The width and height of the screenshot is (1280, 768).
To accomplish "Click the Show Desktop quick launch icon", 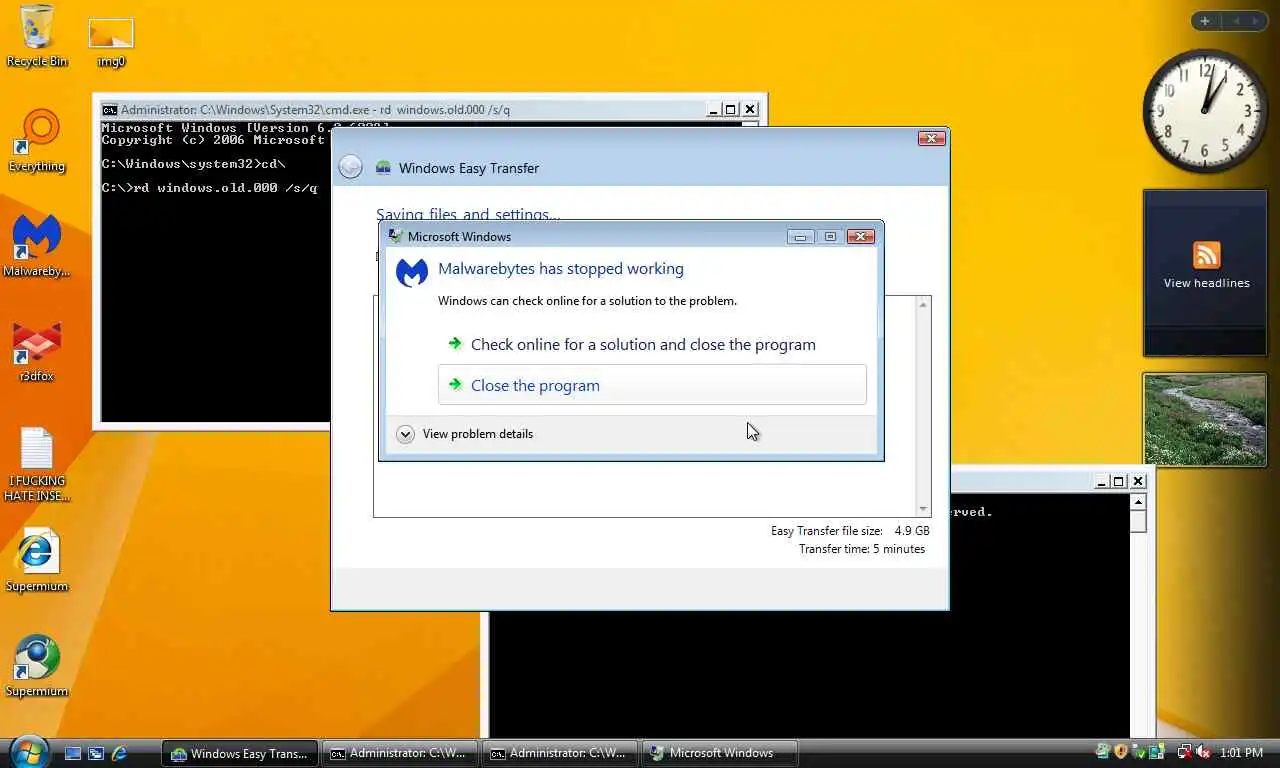I will (73, 753).
